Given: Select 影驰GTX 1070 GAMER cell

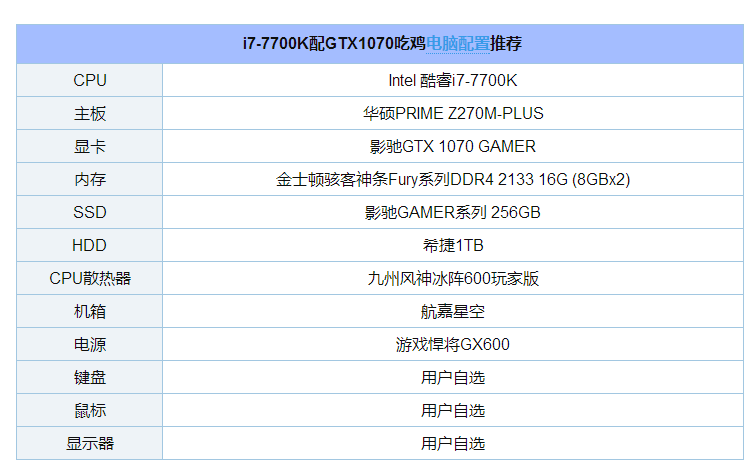Looking at the screenshot, I should point(453,146).
